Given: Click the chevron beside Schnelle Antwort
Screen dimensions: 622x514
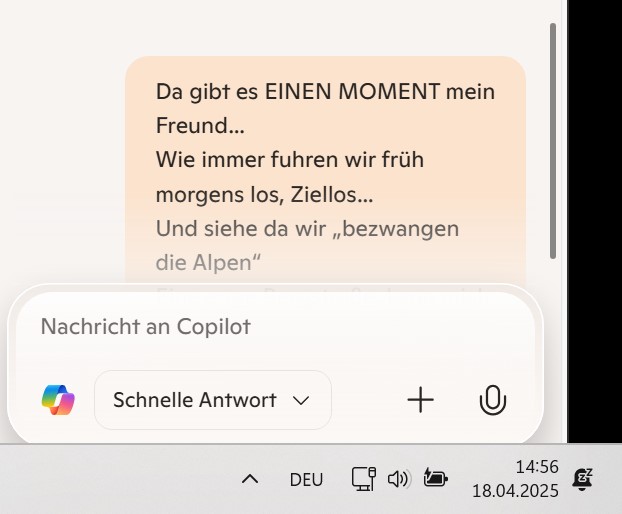Looking at the screenshot, I should coord(301,400).
